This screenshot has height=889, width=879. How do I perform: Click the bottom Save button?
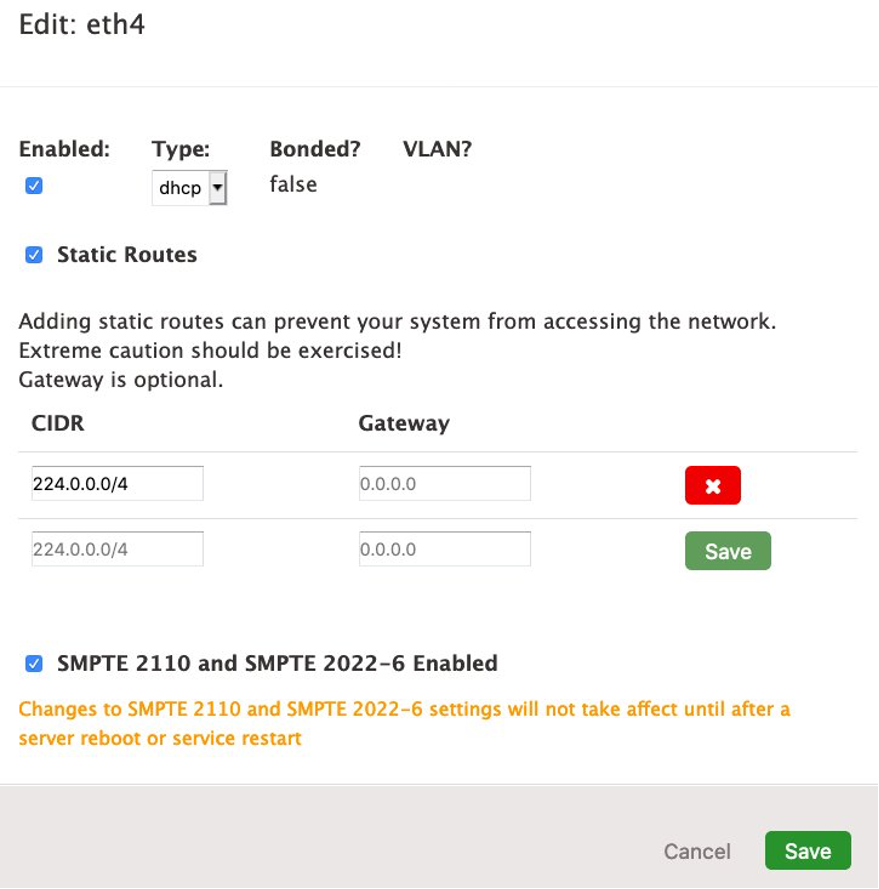click(808, 850)
